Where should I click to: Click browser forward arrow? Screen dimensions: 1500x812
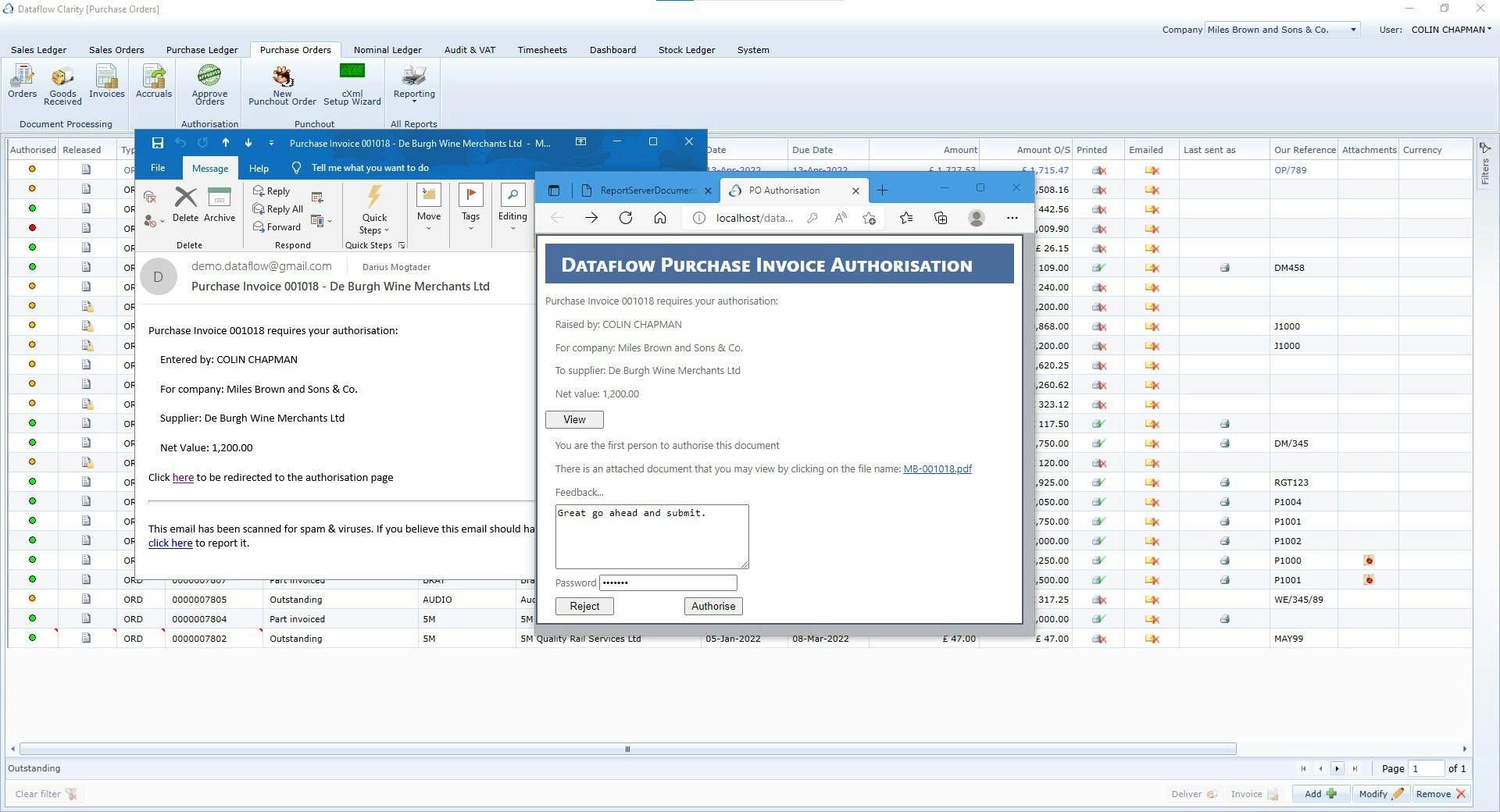591,219
